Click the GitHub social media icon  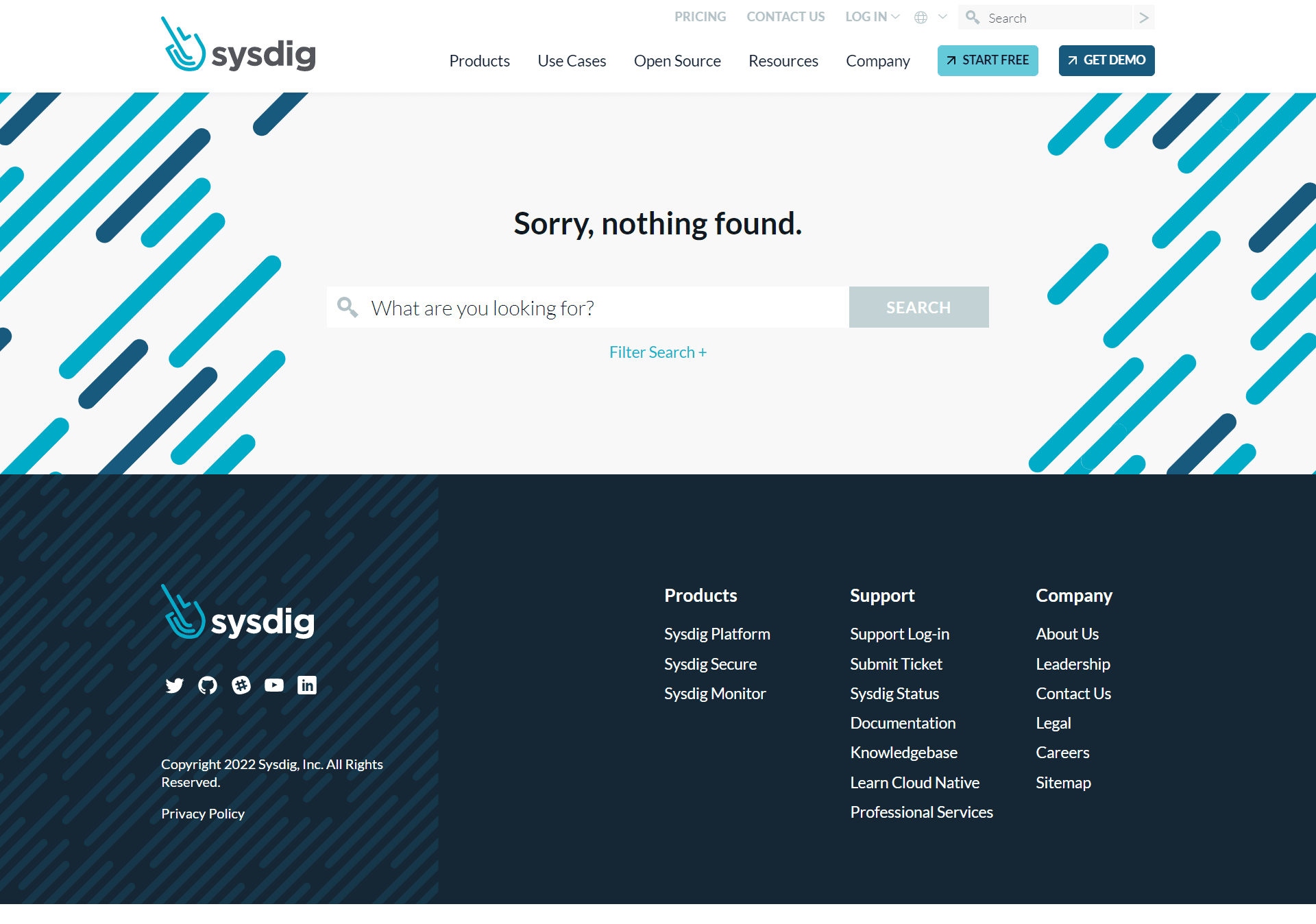[208, 685]
